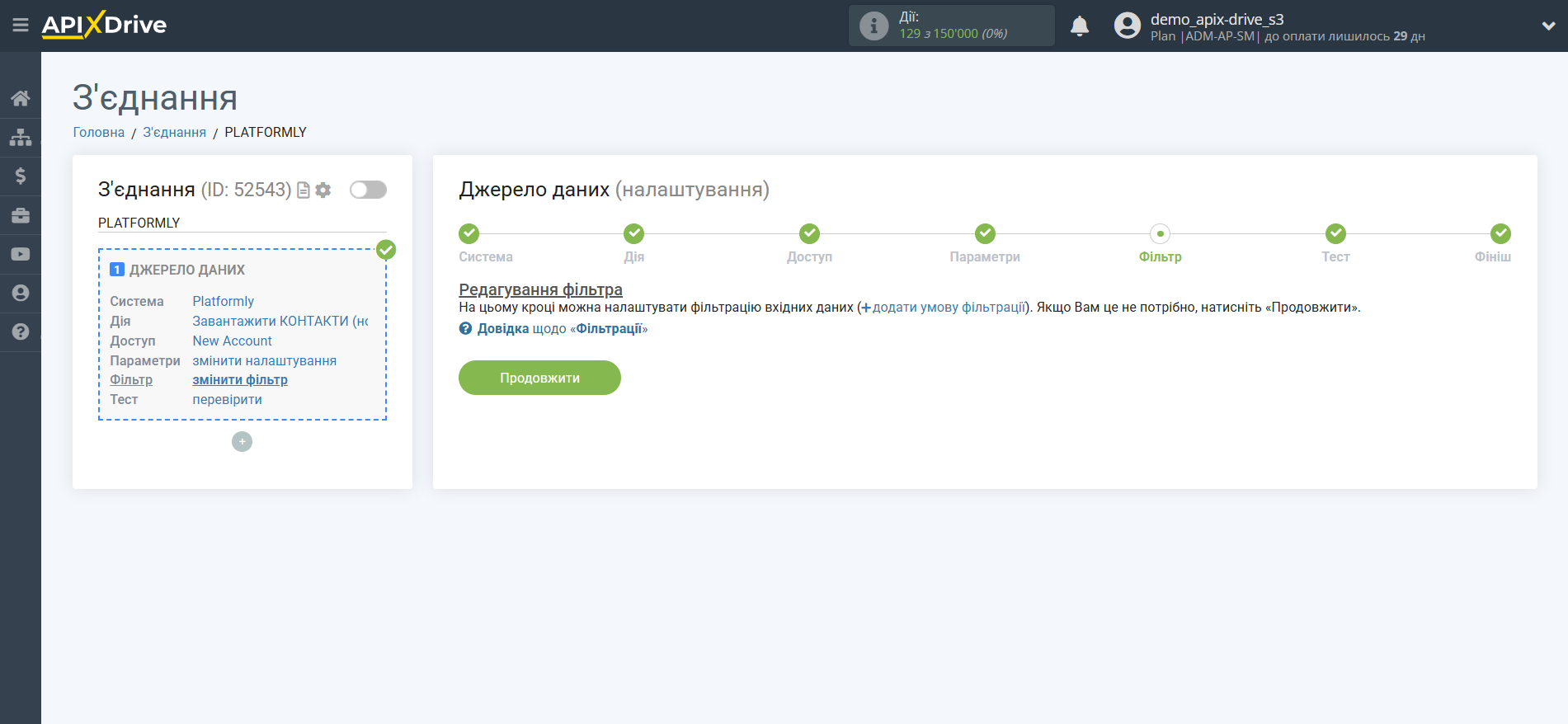Expand the account dropdown chevron

1548,26
